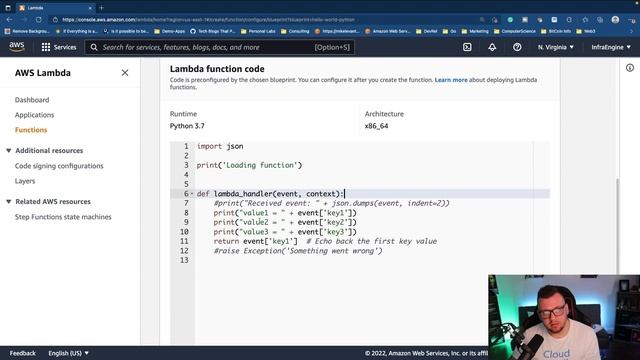The width and height of the screenshot is (640, 360).
Task: Click the browser address bar URL
Action: (208, 20)
